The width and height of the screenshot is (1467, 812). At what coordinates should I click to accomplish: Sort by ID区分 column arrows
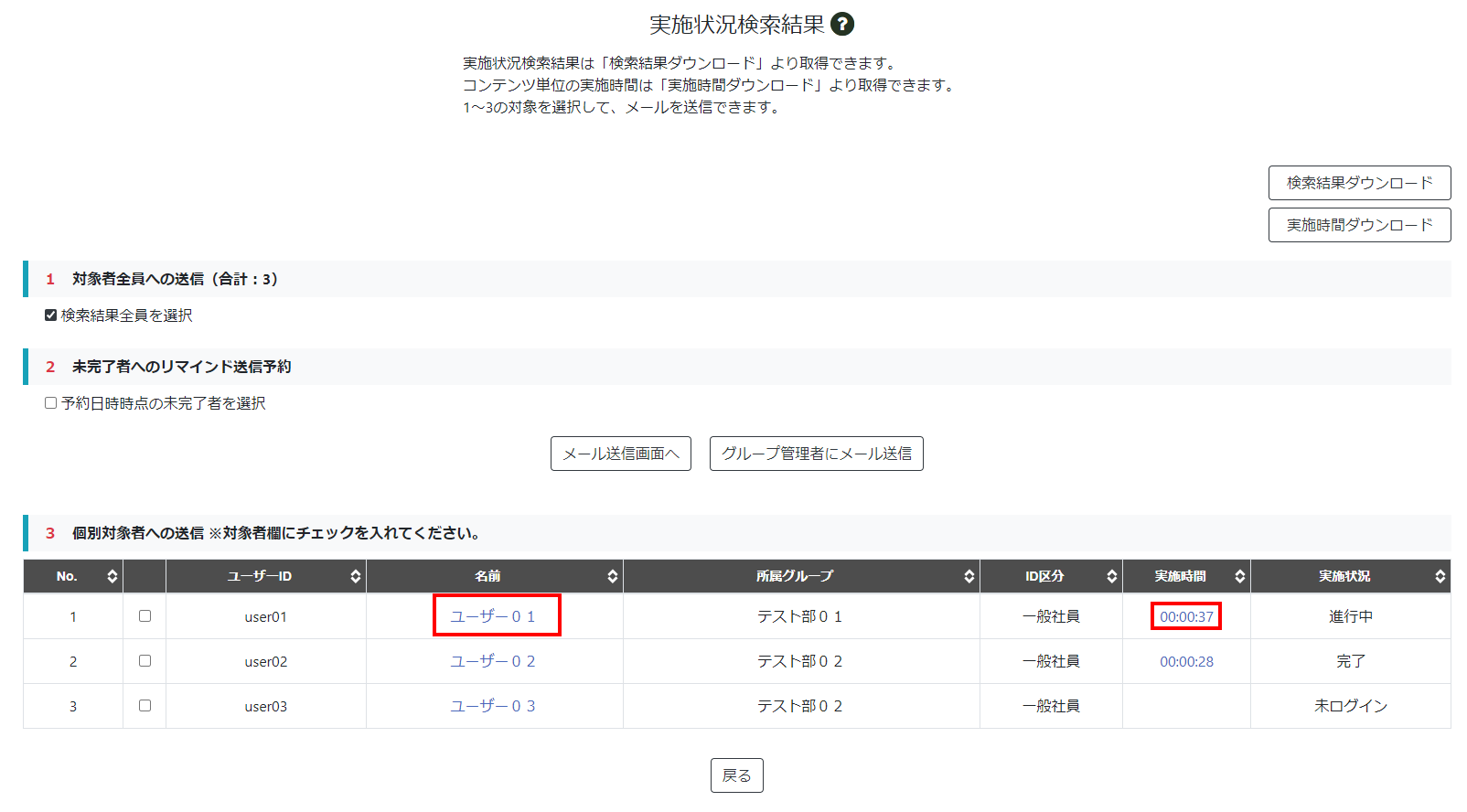pyautogui.click(x=1111, y=576)
